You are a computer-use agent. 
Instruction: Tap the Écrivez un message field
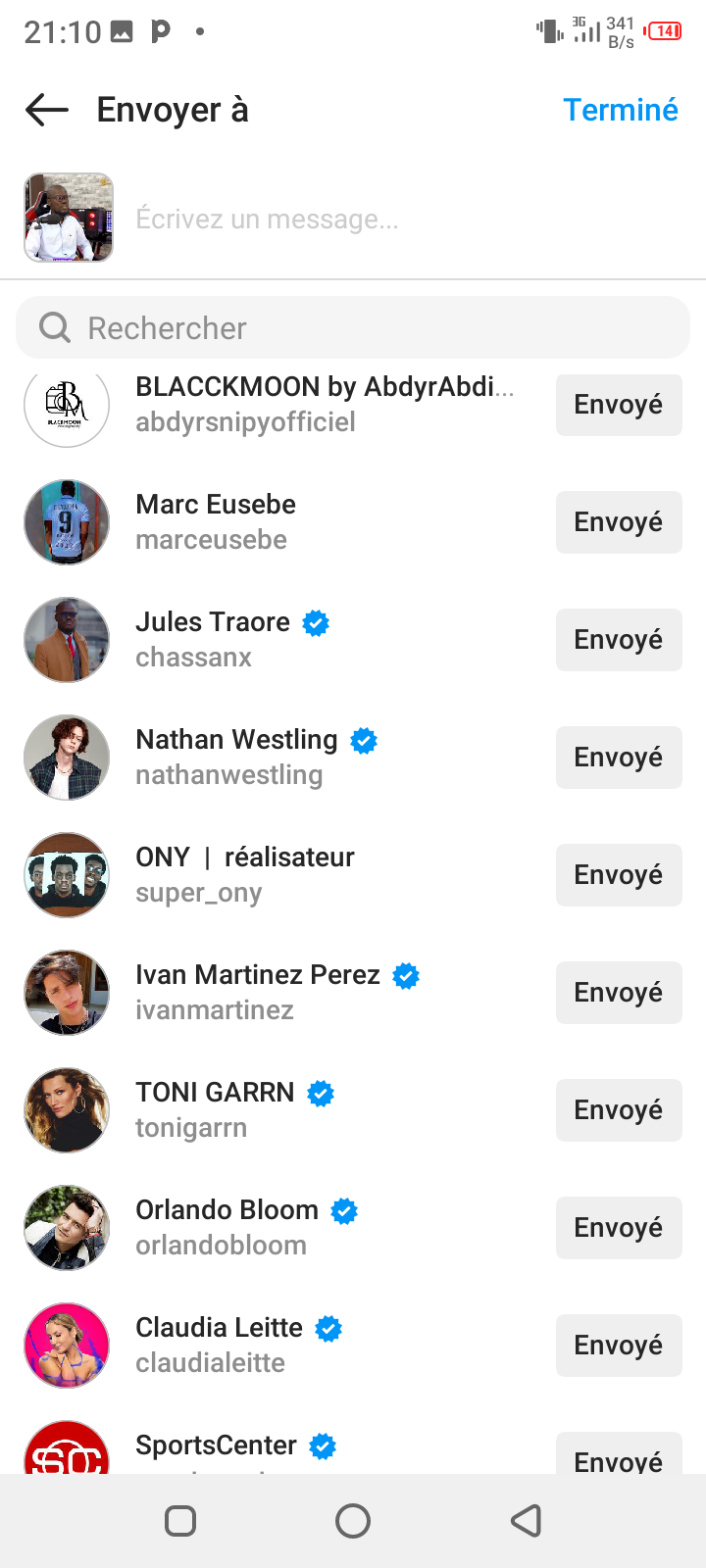pos(392,219)
